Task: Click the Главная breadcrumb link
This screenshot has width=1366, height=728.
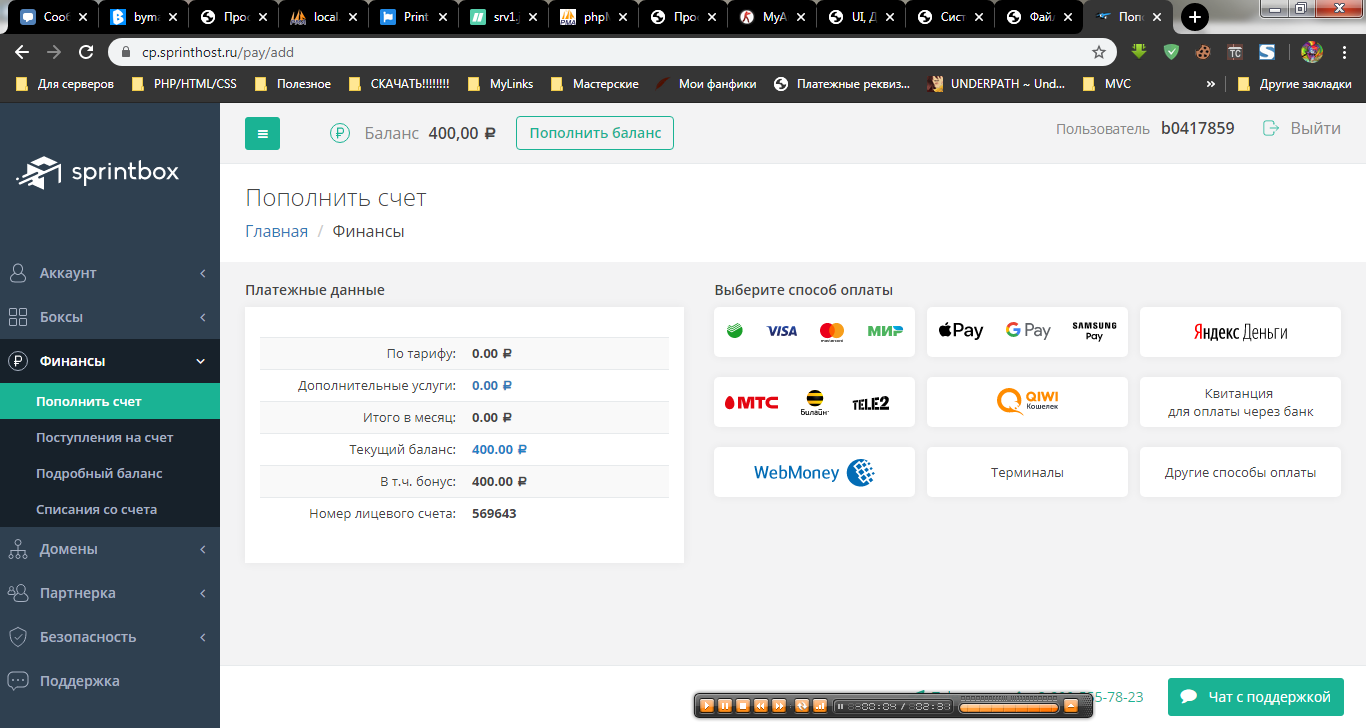Action: (x=277, y=231)
